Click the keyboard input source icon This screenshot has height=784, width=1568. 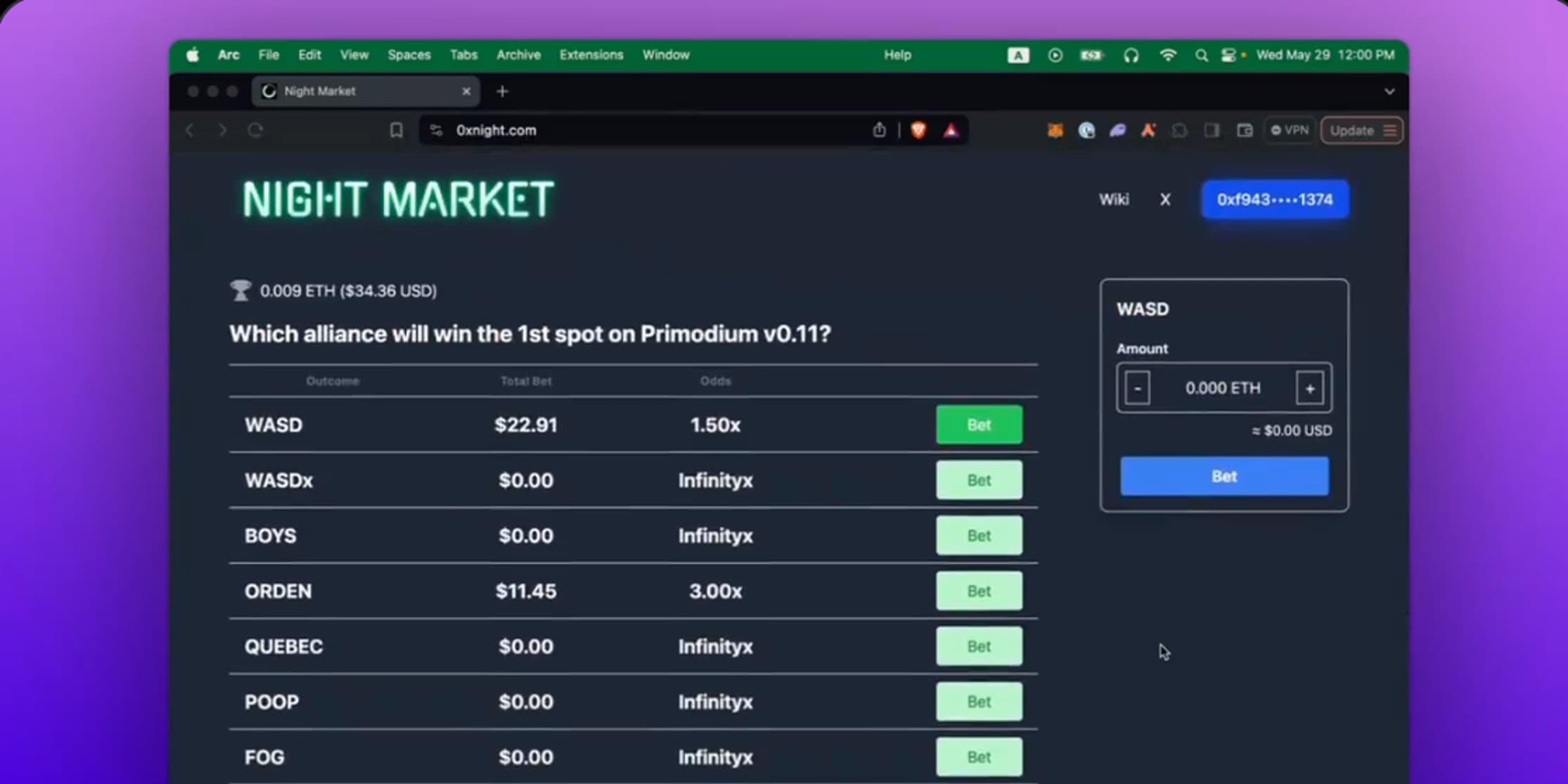(x=1018, y=55)
